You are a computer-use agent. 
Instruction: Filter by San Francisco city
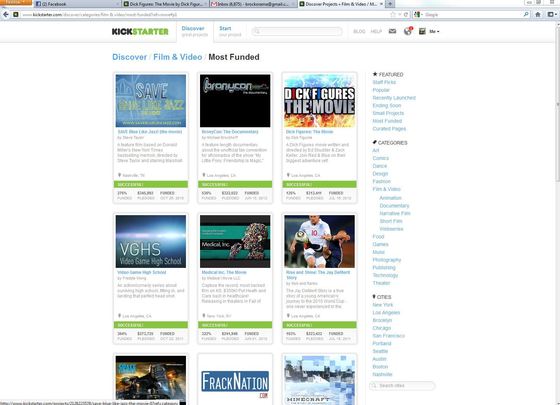[x=389, y=336]
